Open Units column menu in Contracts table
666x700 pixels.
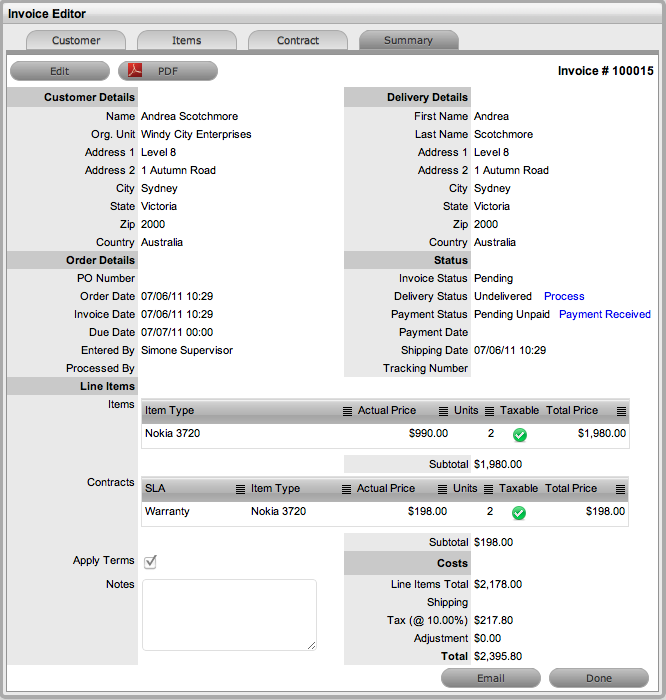(x=488, y=489)
